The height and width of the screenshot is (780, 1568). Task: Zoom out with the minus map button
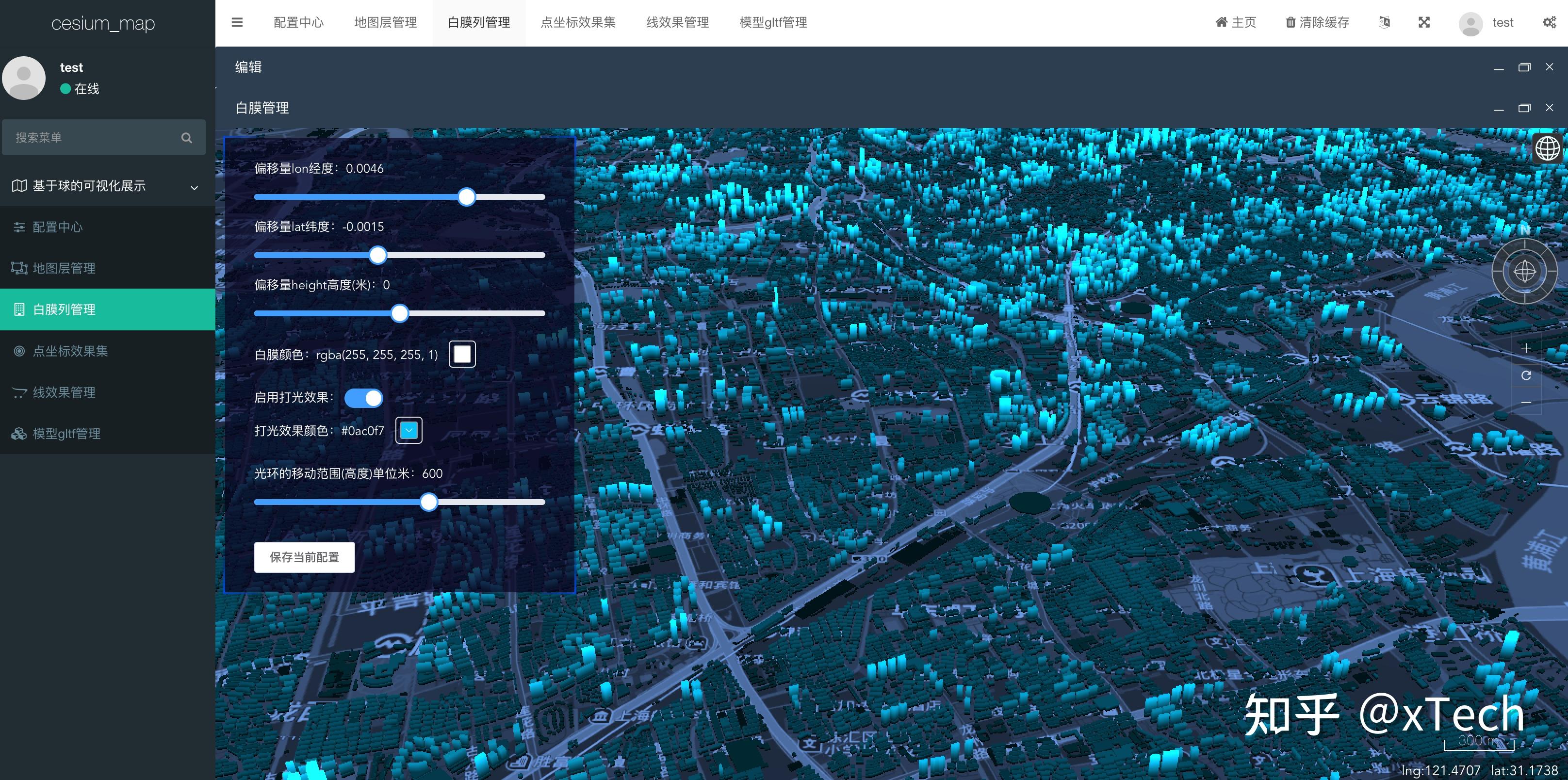(1526, 402)
